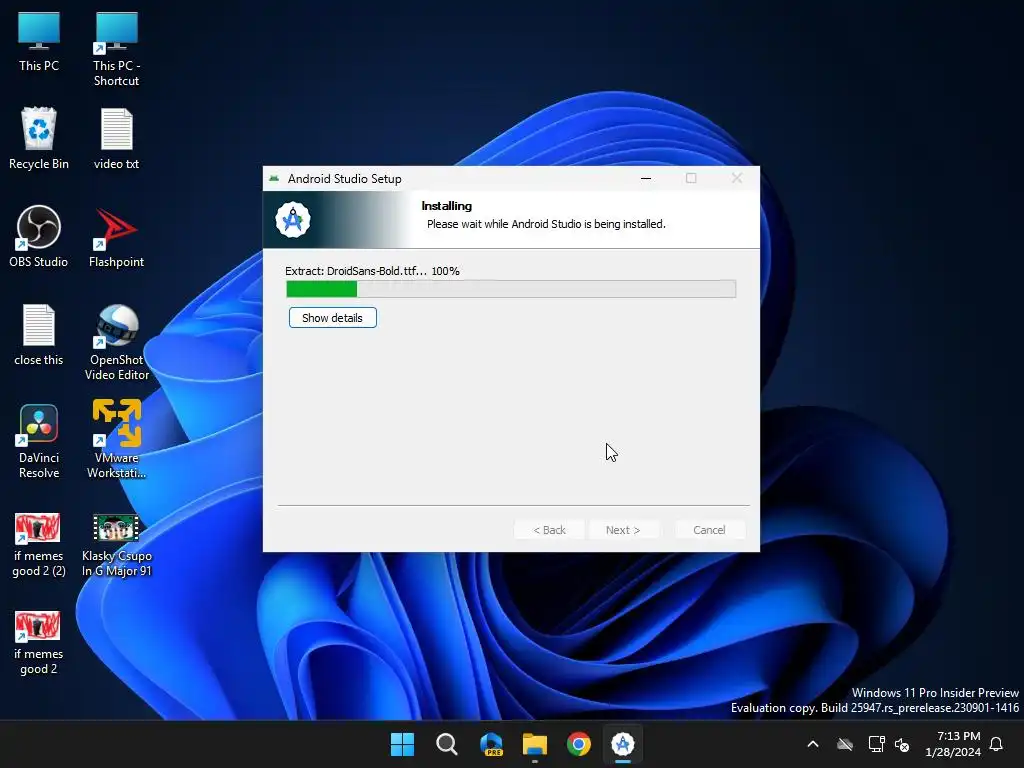The width and height of the screenshot is (1024, 768).
Task: Open the clock showing 7:13 PM
Action: pyautogui.click(x=953, y=744)
